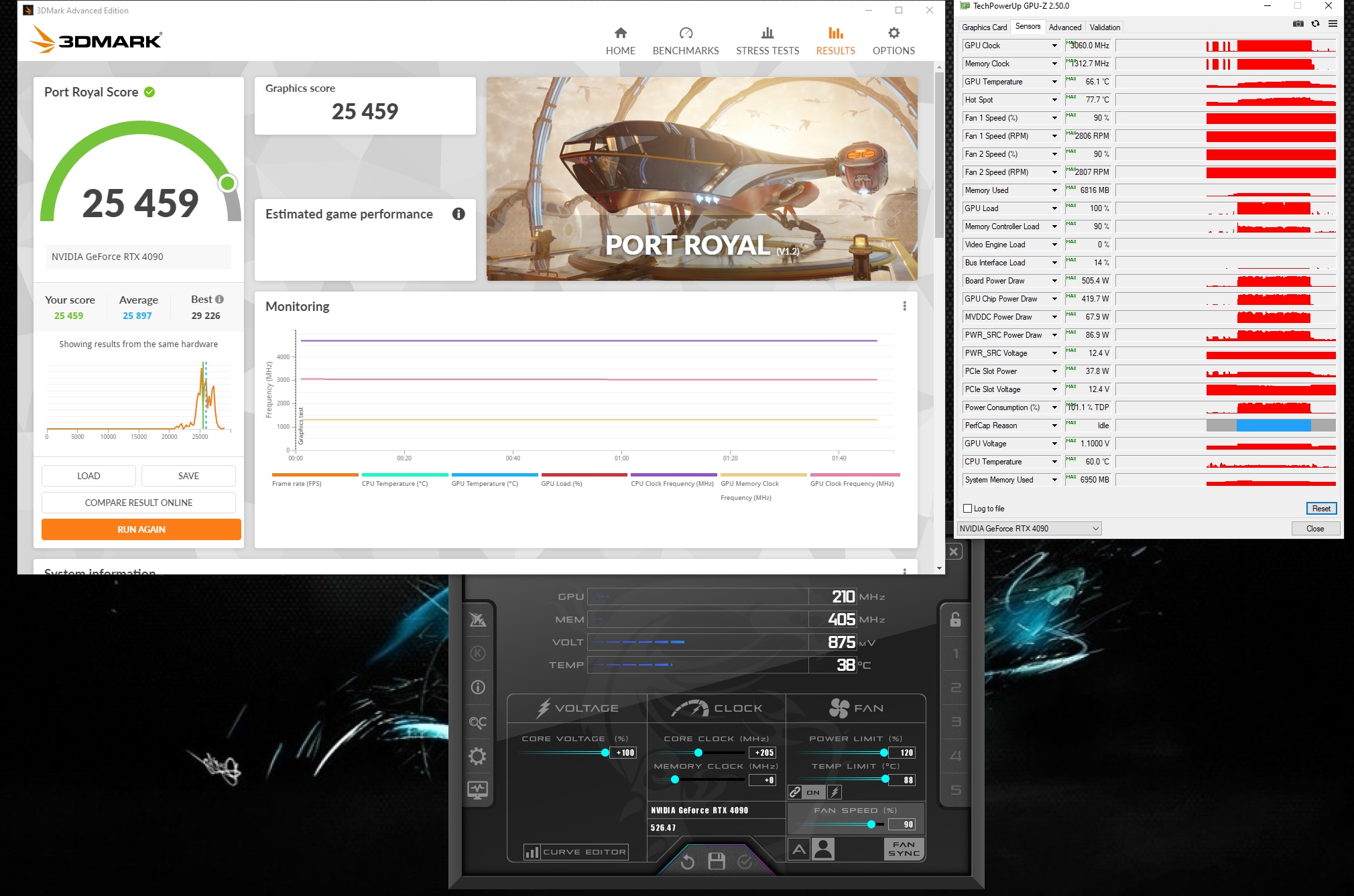Open MSI Afterburner detach/Kombustor top sidebar icon
This screenshot has height=896, width=1354.
click(x=477, y=620)
